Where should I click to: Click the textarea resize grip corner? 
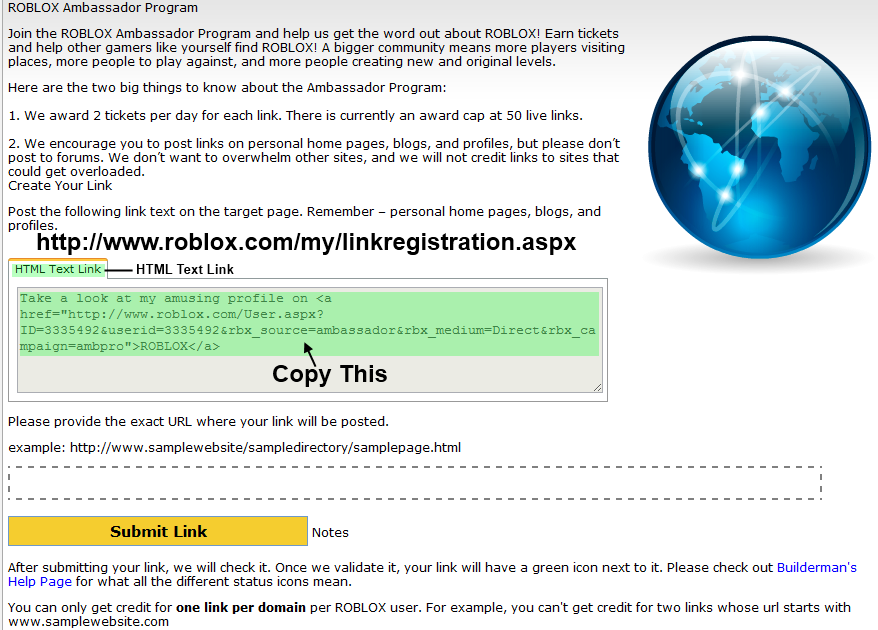click(x=597, y=387)
